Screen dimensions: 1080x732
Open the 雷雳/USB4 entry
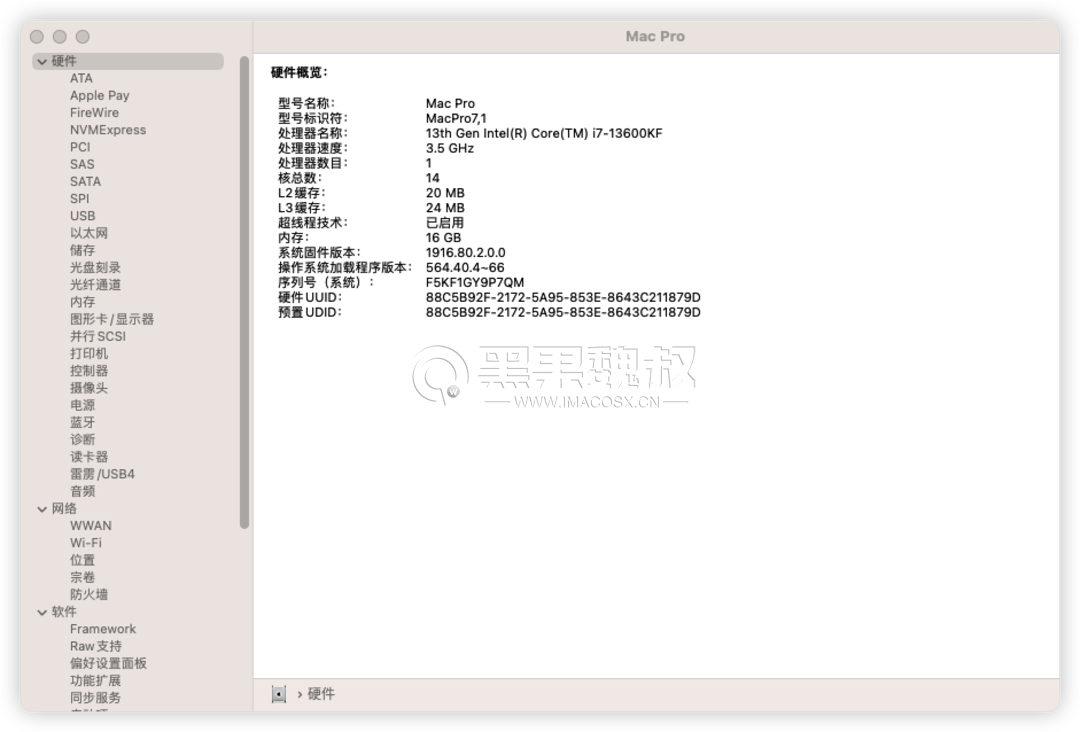pos(102,474)
